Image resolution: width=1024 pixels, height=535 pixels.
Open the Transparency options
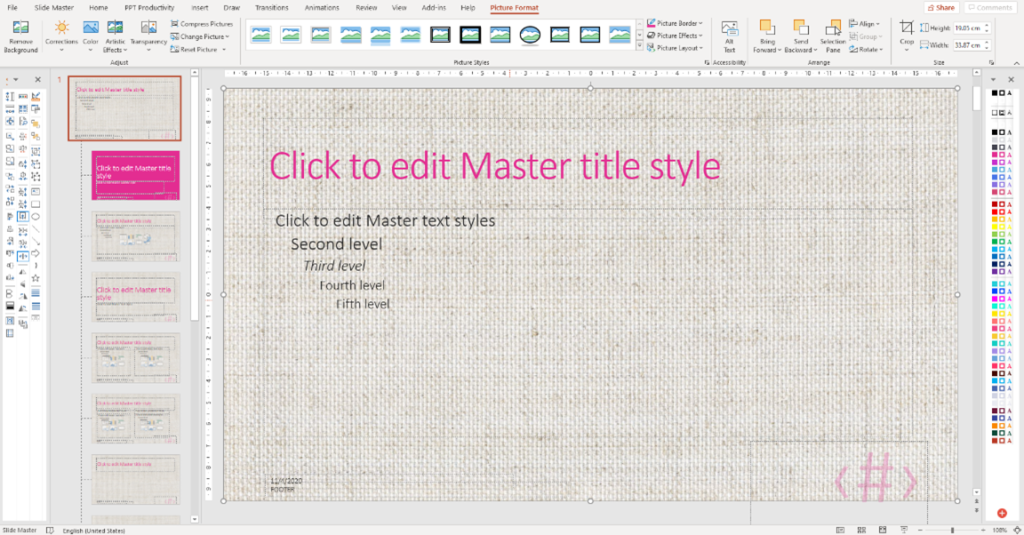pyautogui.click(x=148, y=37)
